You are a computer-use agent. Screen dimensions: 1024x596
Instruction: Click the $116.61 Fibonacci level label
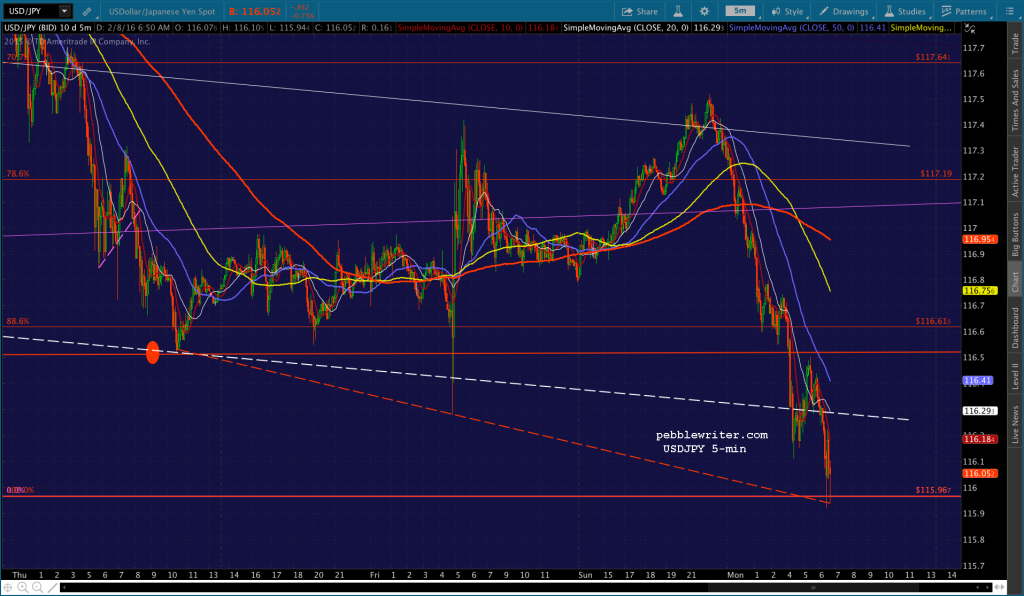(x=933, y=321)
